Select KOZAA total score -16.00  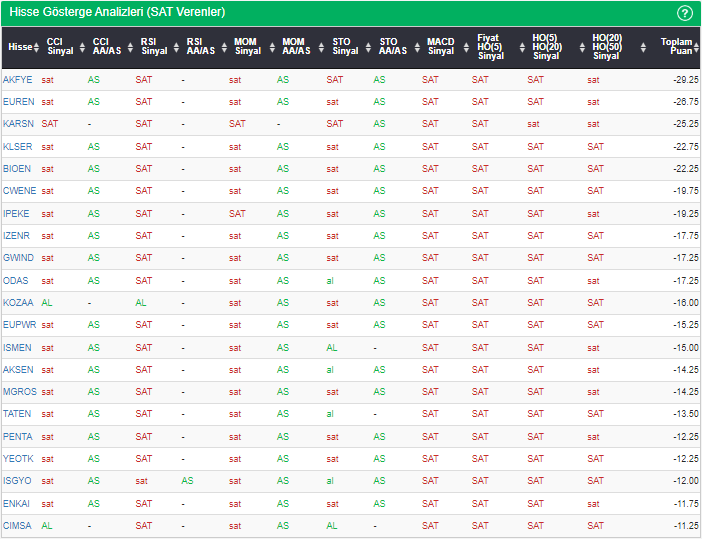tap(685, 303)
